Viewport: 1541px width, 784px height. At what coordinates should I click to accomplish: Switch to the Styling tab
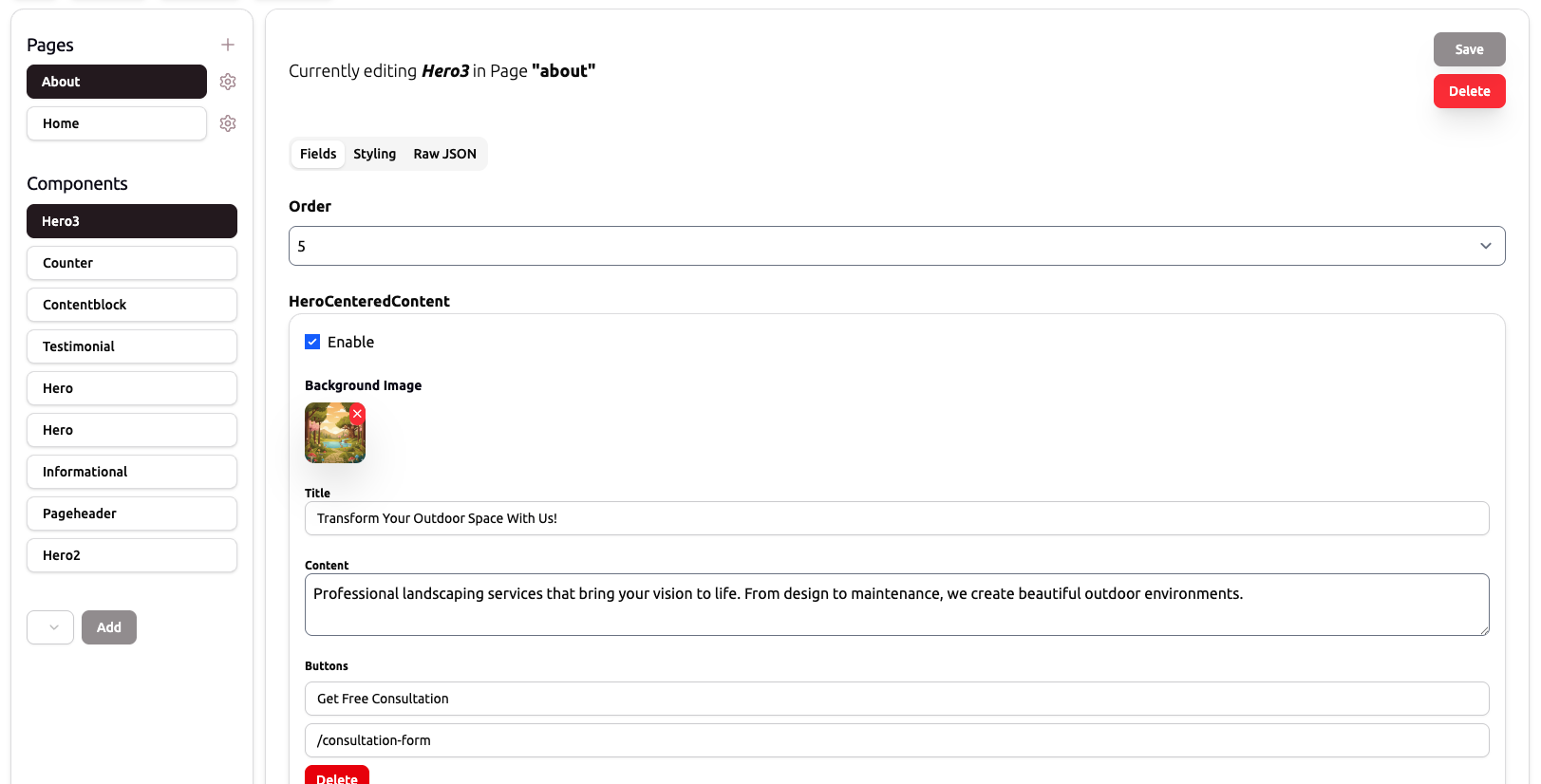(374, 154)
